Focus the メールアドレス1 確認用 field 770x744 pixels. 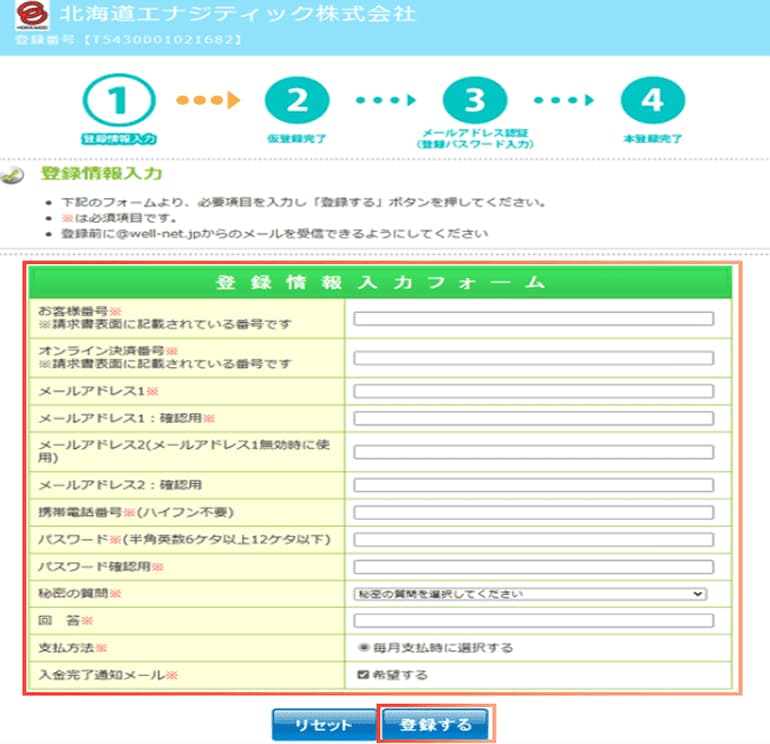coord(533,418)
